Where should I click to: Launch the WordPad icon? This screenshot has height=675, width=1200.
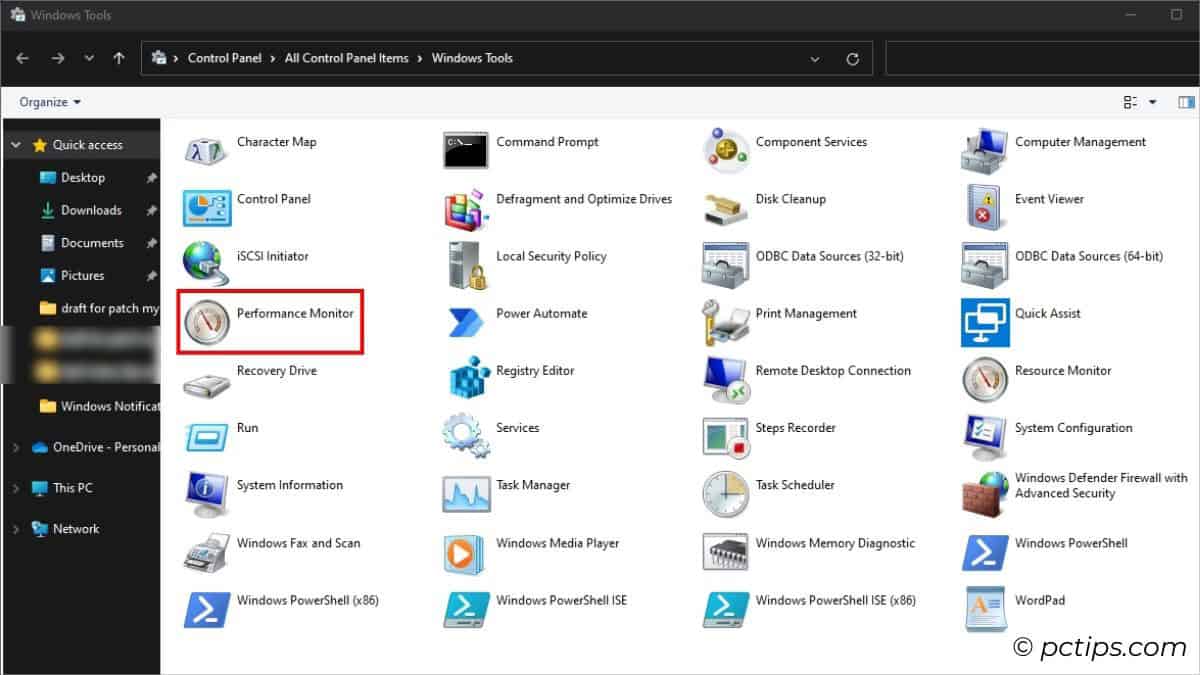pyautogui.click(x=985, y=609)
